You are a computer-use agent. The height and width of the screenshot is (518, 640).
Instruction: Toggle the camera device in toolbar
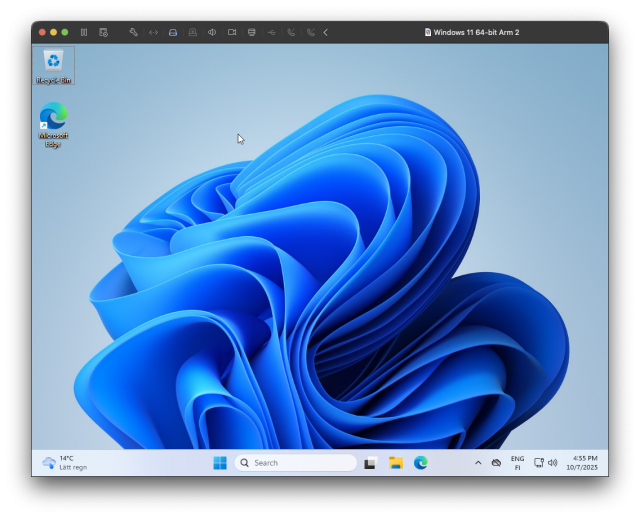pos(232,32)
